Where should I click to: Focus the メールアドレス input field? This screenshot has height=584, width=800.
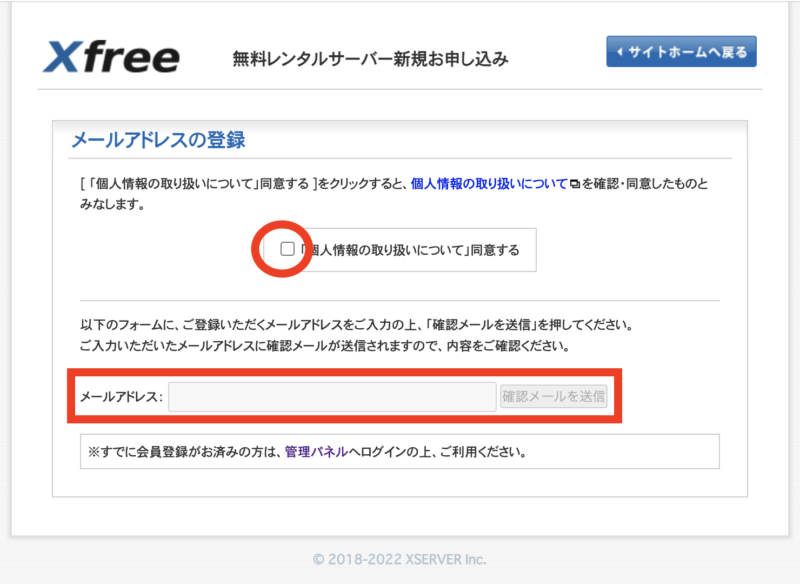(x=332, y=396)
